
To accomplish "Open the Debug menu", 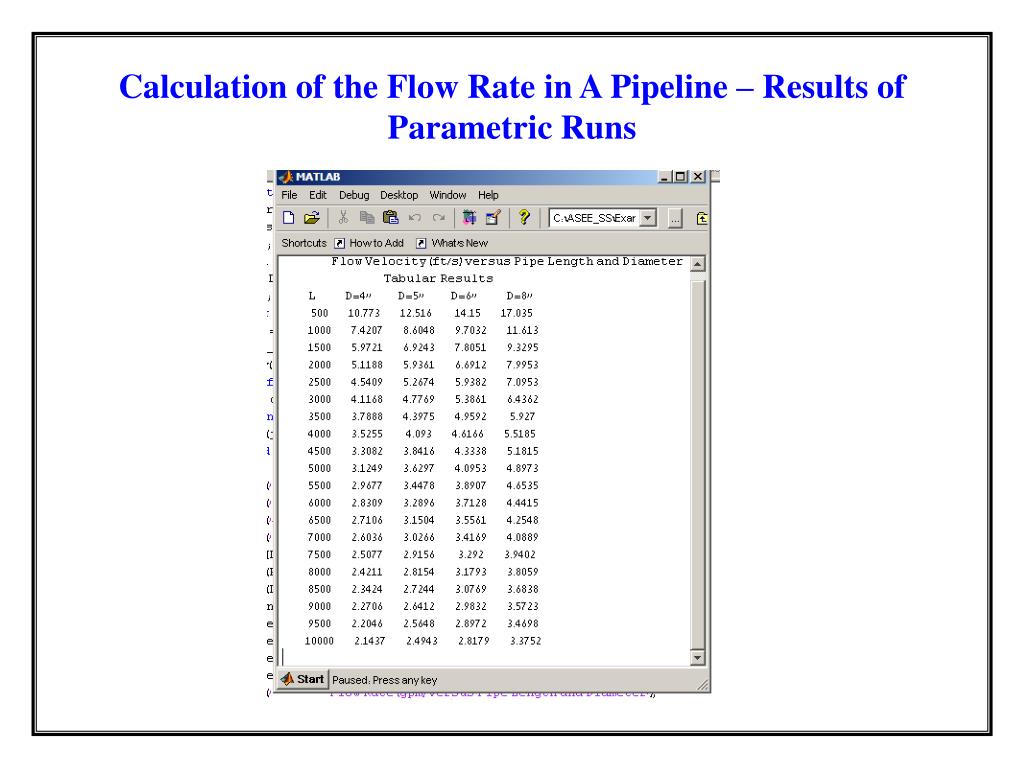I will (354, 195).
